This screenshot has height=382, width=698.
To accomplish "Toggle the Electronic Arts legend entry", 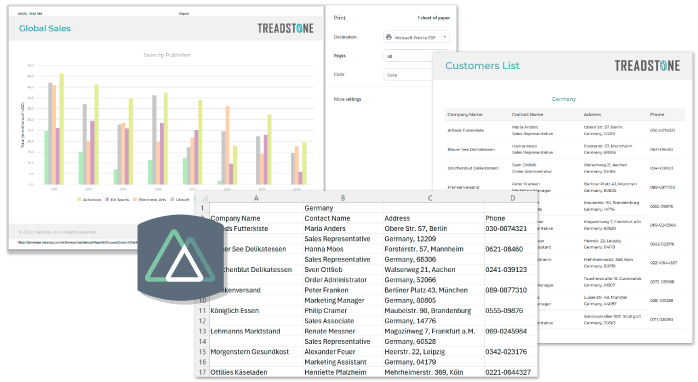I will point(149,199).
